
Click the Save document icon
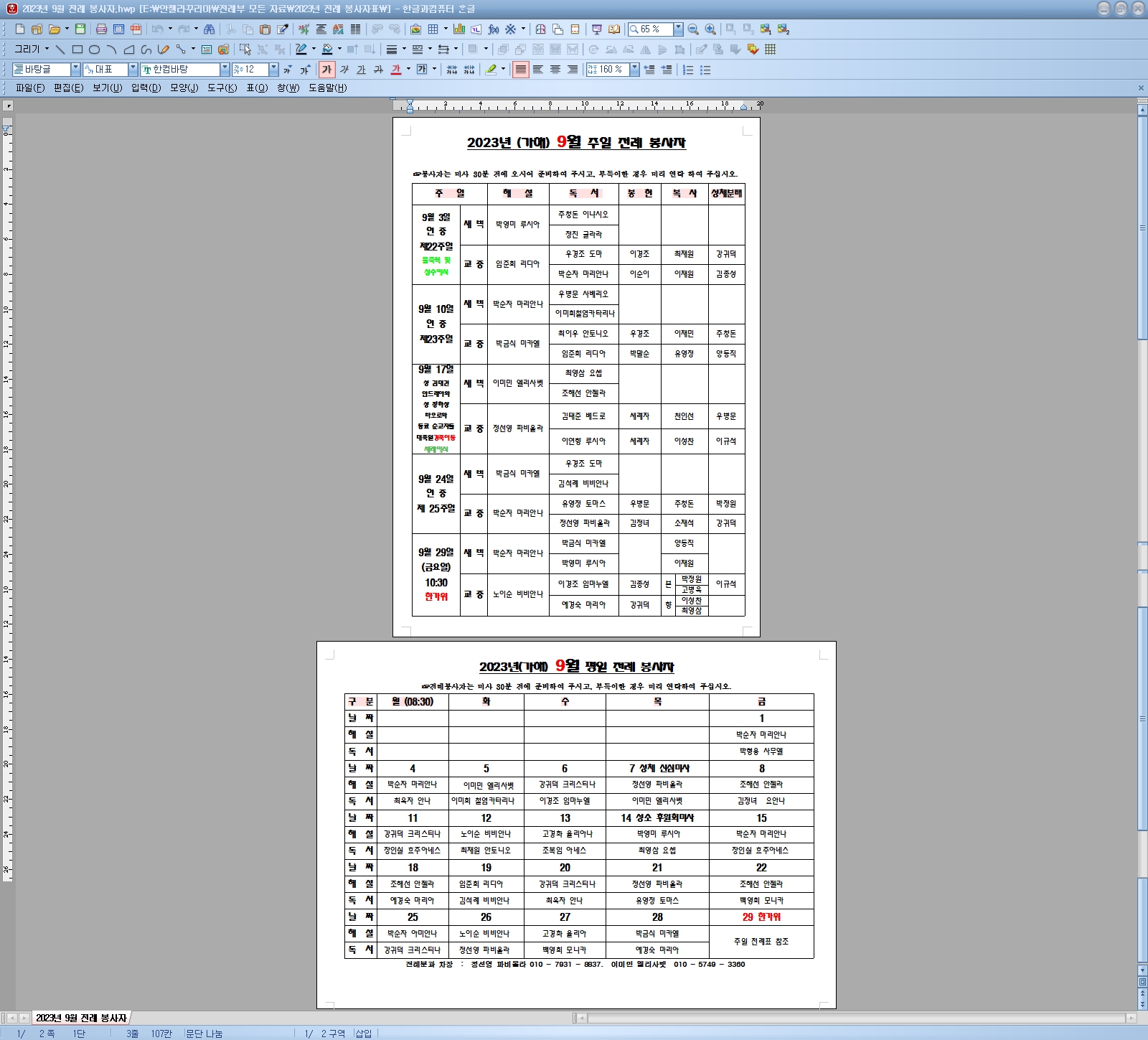pos(80,29)
